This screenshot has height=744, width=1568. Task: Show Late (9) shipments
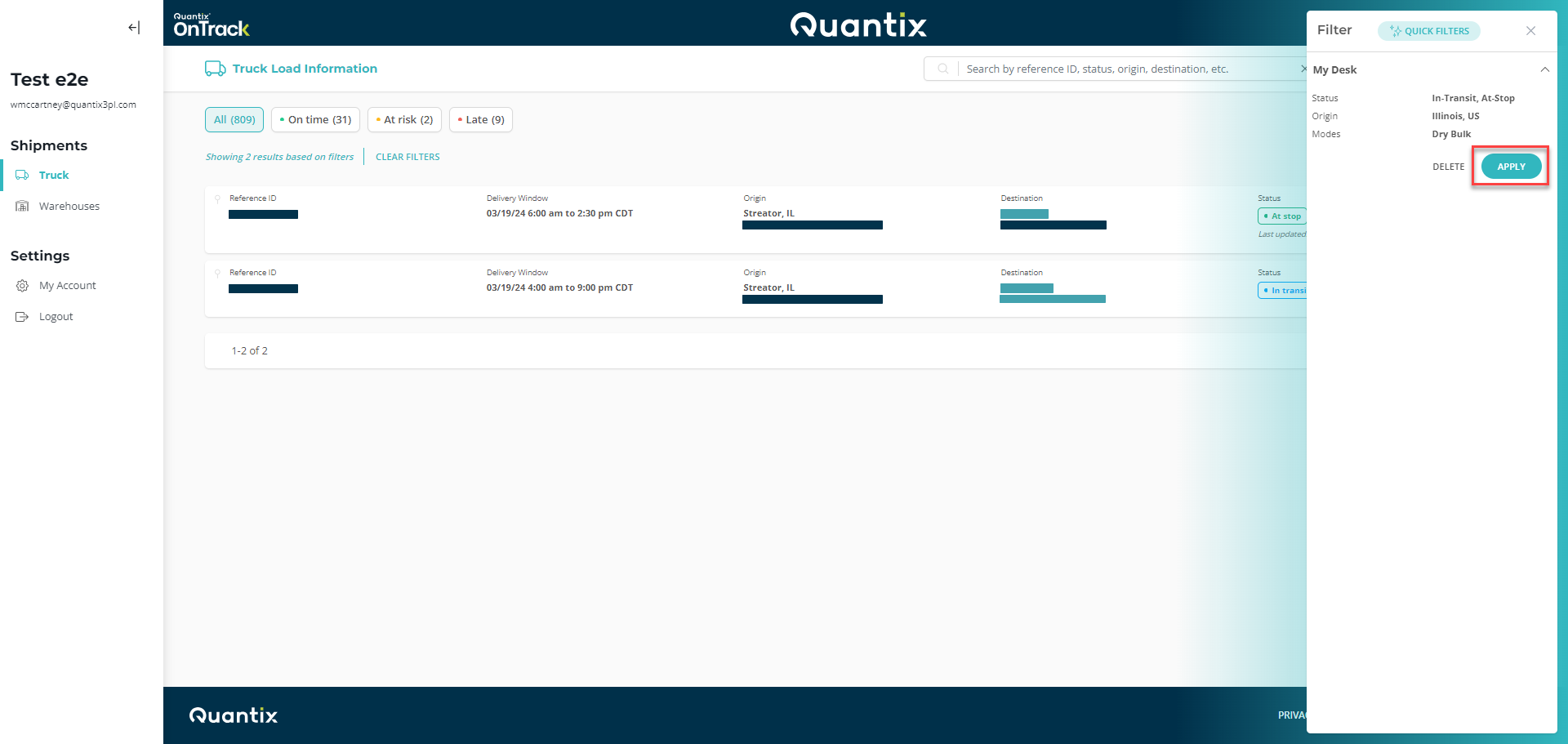point(481,120)
